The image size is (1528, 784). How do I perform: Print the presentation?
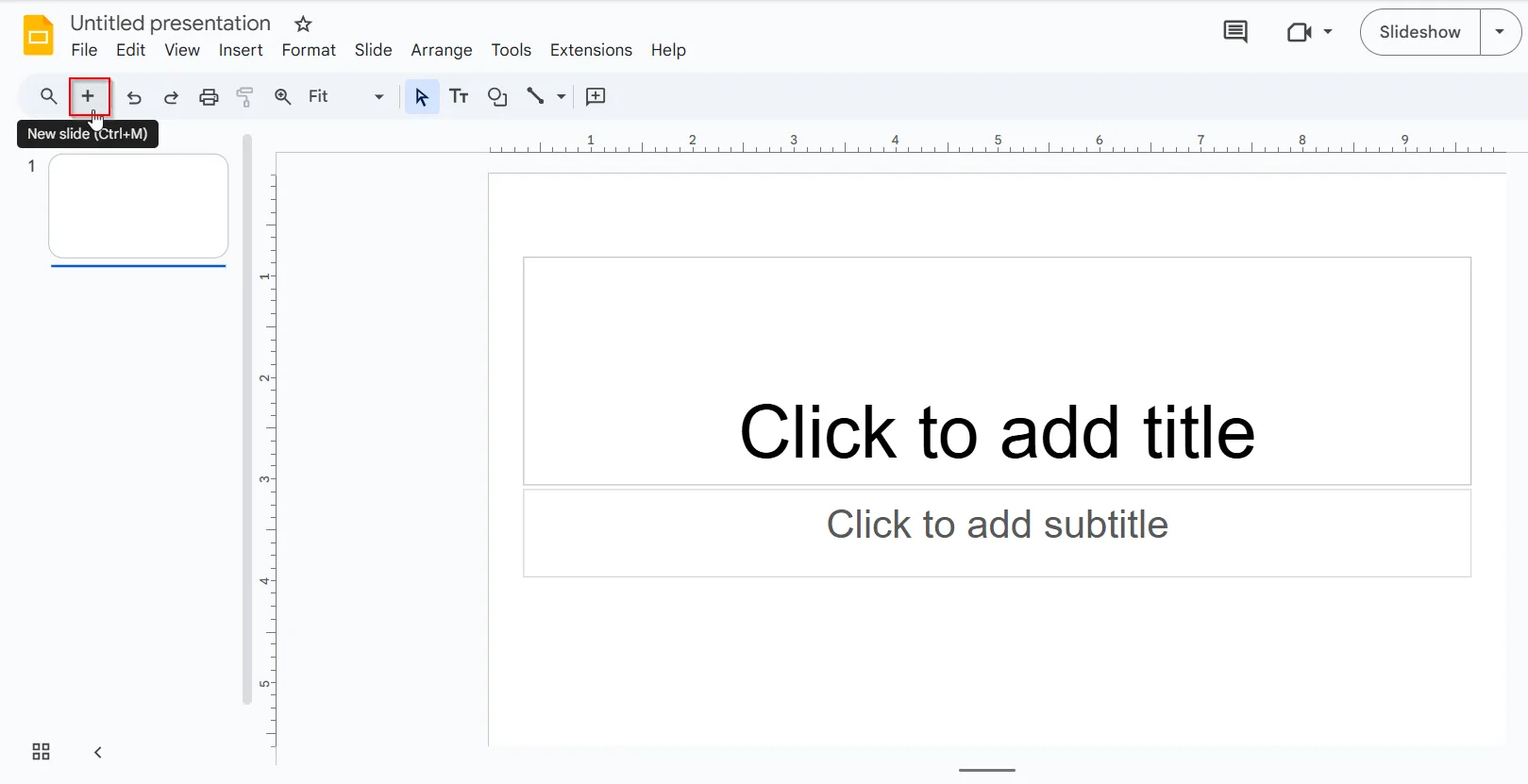coord(209,96)
